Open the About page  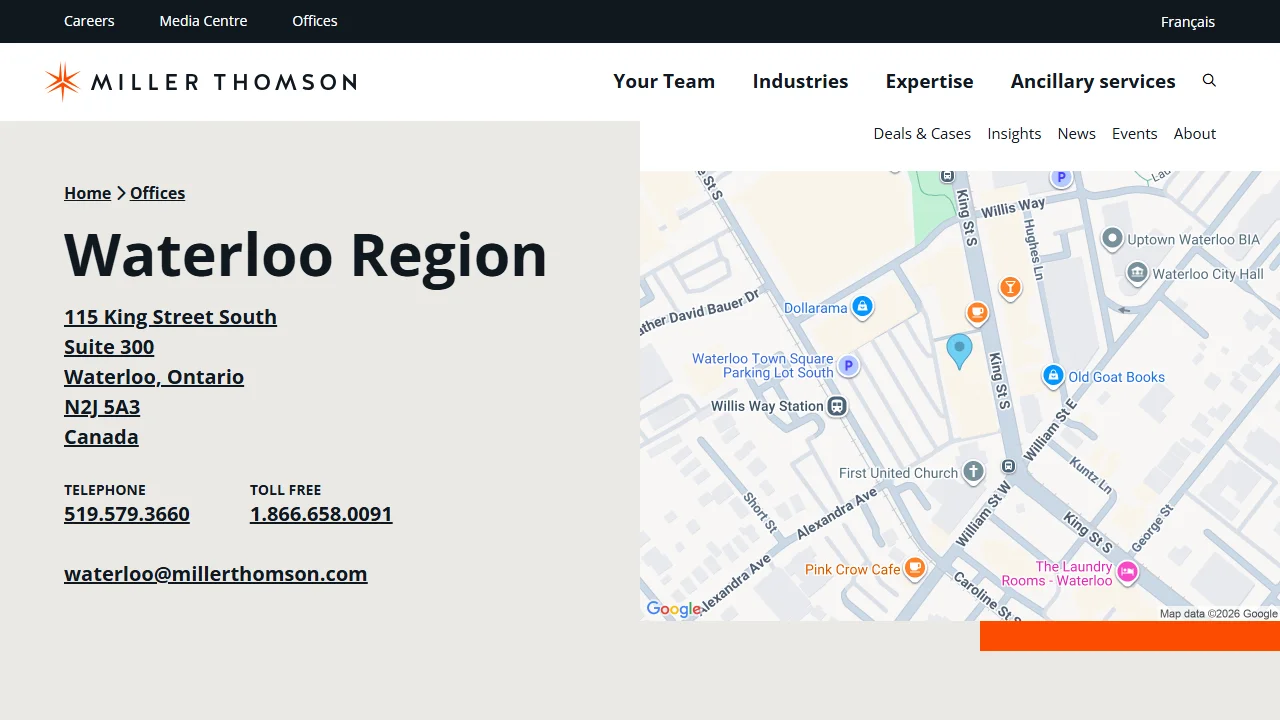click(x=1195, y=133)
